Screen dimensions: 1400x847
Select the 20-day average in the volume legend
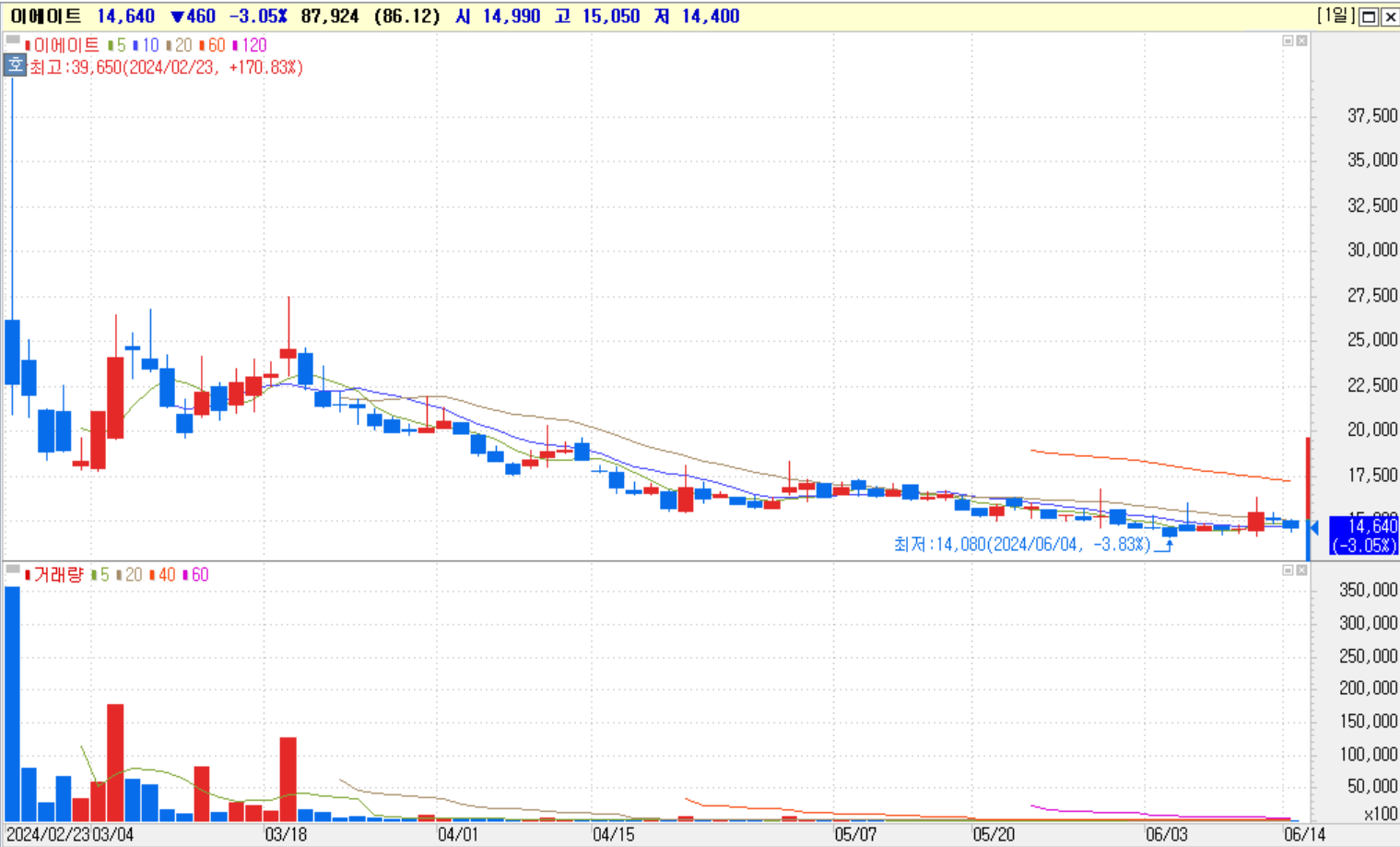129,575
